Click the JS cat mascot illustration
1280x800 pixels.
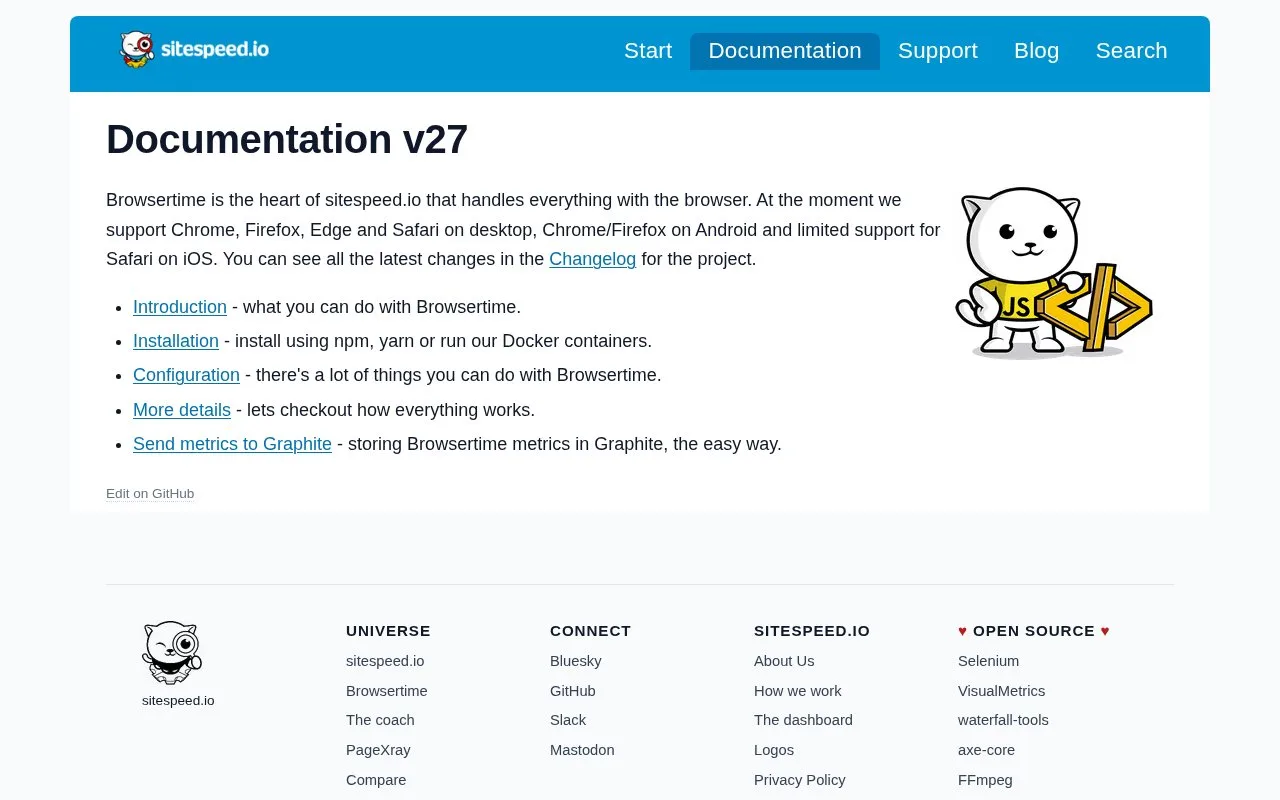pos(1053,272)
